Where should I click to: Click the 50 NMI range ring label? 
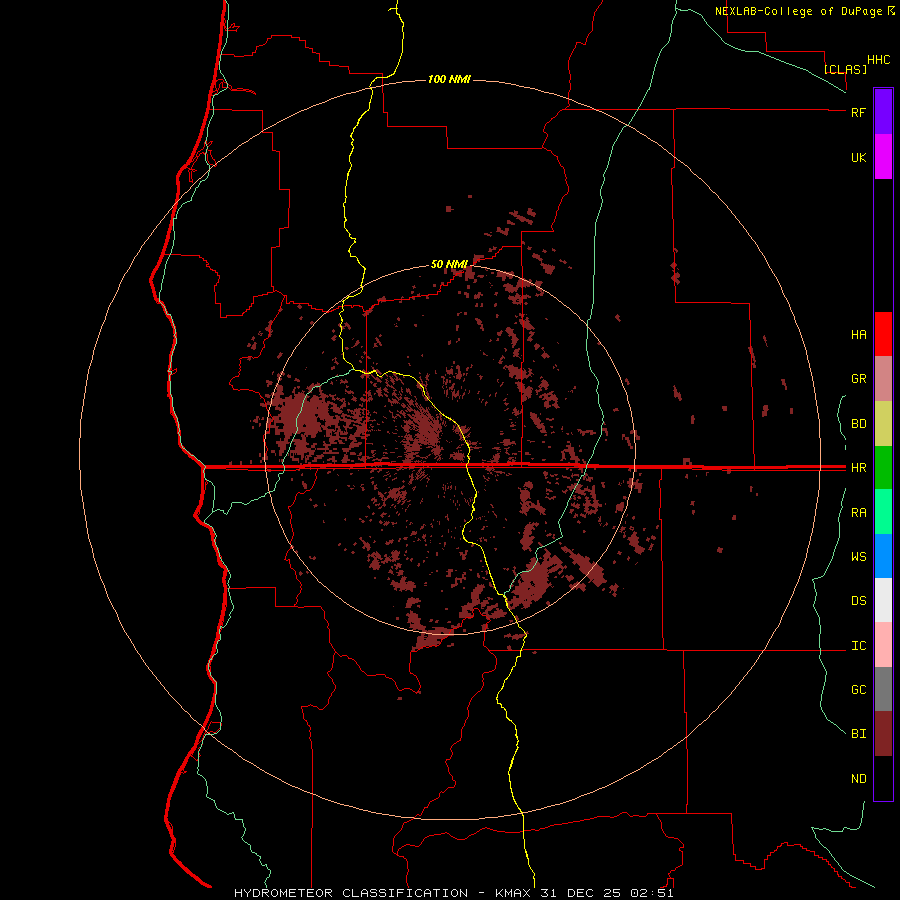(x=449, y=264)
